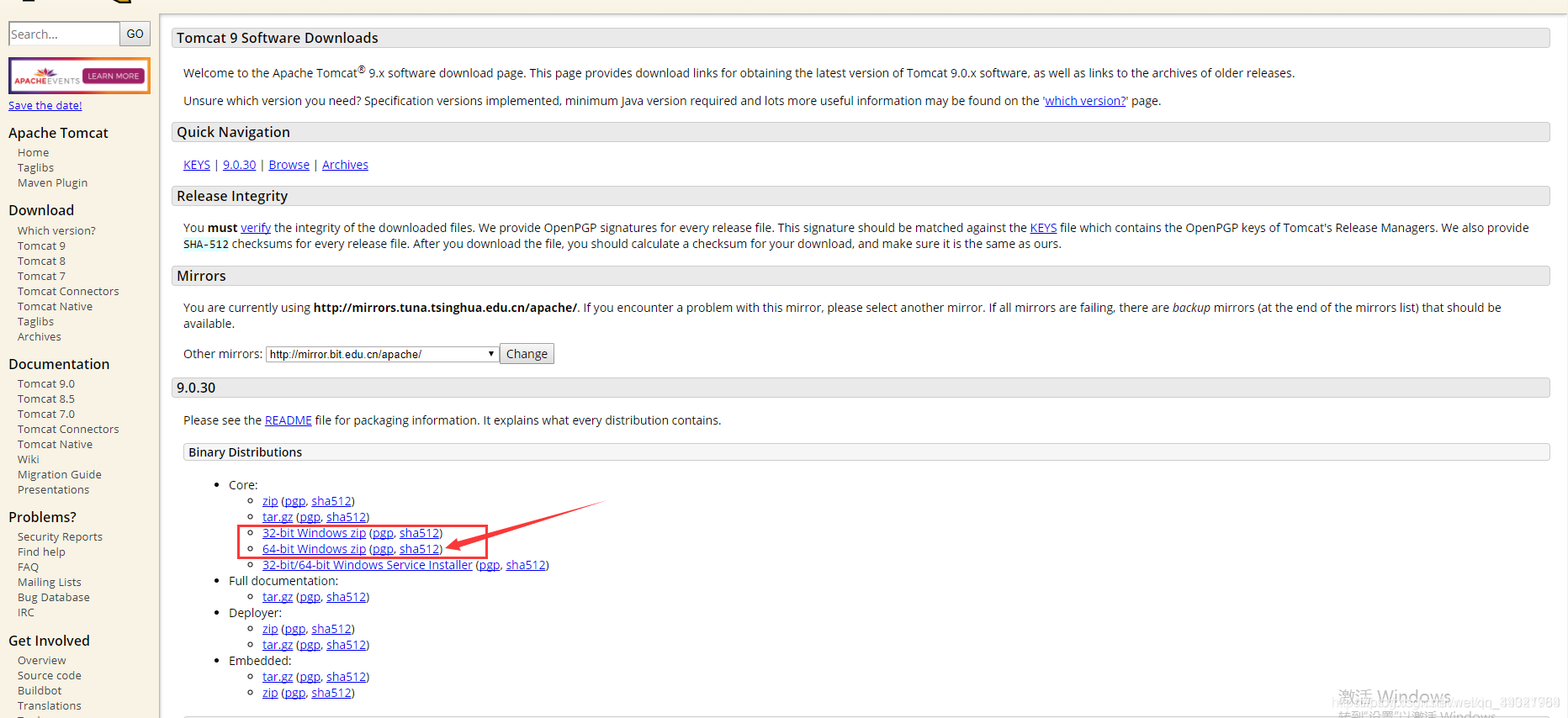
Task: Open Tomcat Native under Download
Action: tap(55, 306)
